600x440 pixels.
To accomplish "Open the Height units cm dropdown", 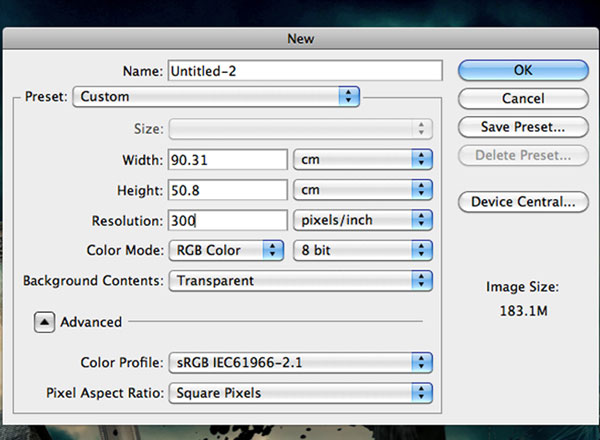I will (363, 190).
